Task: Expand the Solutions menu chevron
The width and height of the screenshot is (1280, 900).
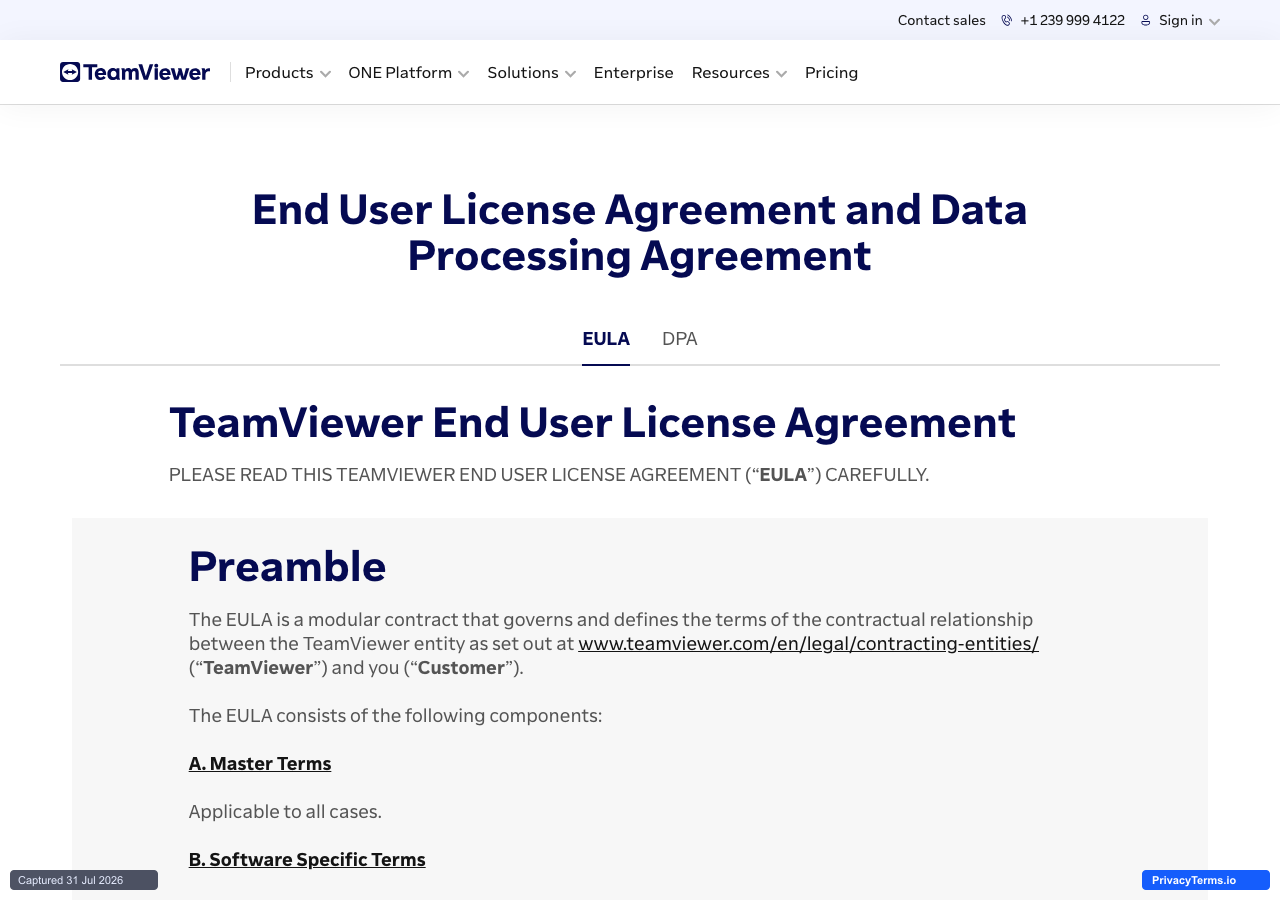Action: pos(570,74)
